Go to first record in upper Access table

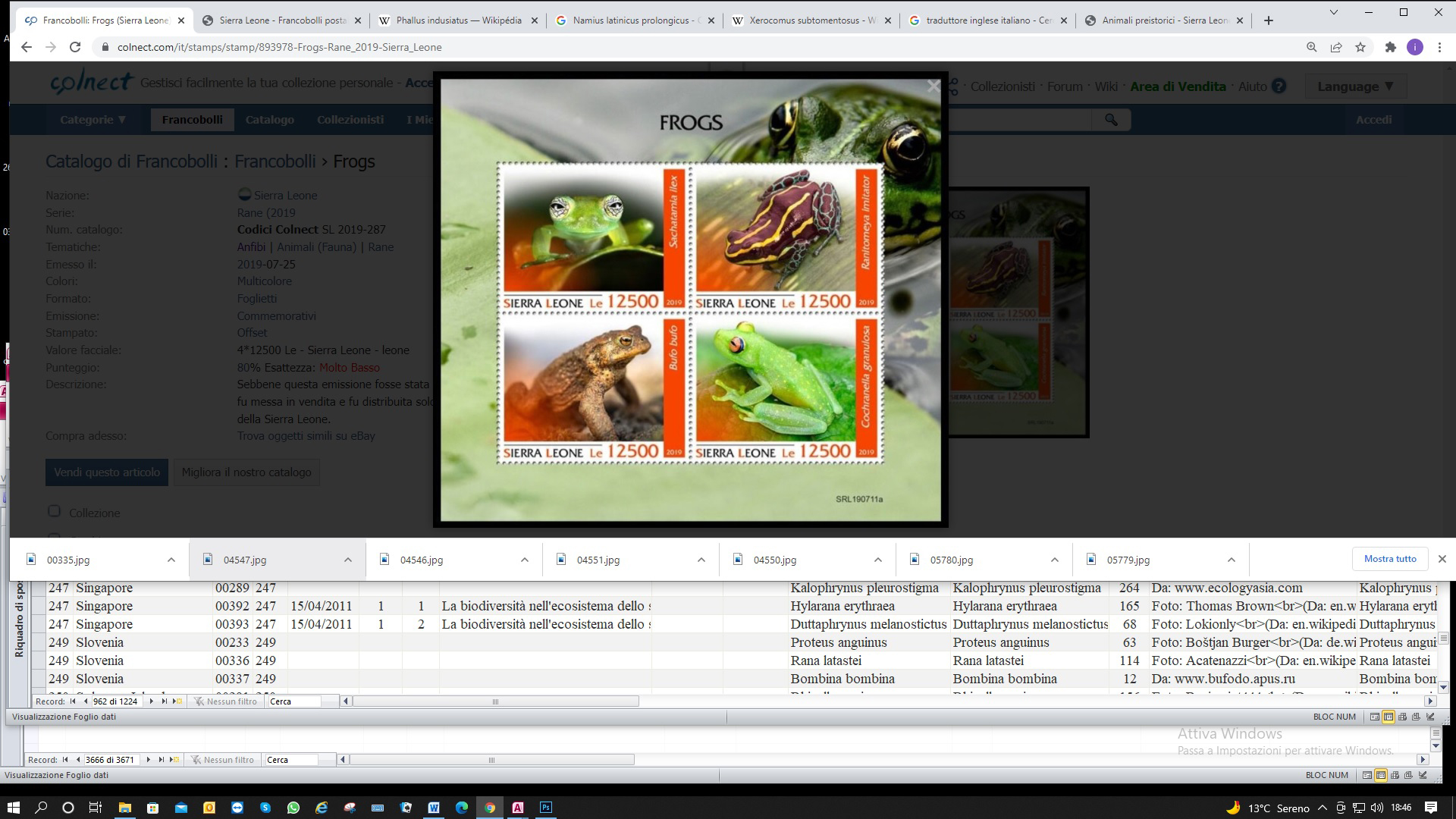point(73,701)
